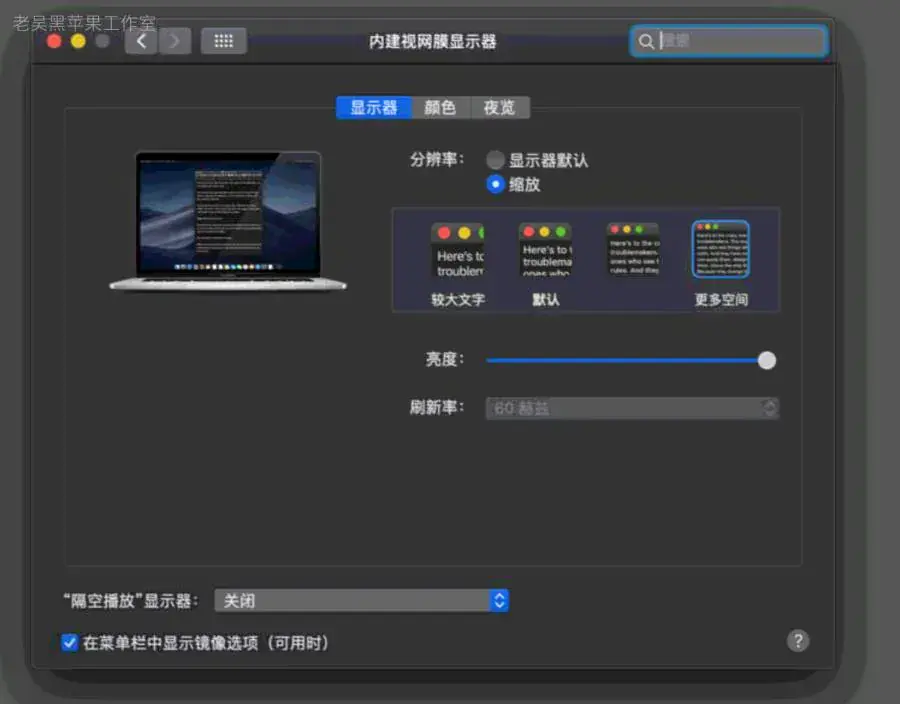Screen dimensions: 900x704
Task: Click the MacBook display preview image
Action: (228, 221)
